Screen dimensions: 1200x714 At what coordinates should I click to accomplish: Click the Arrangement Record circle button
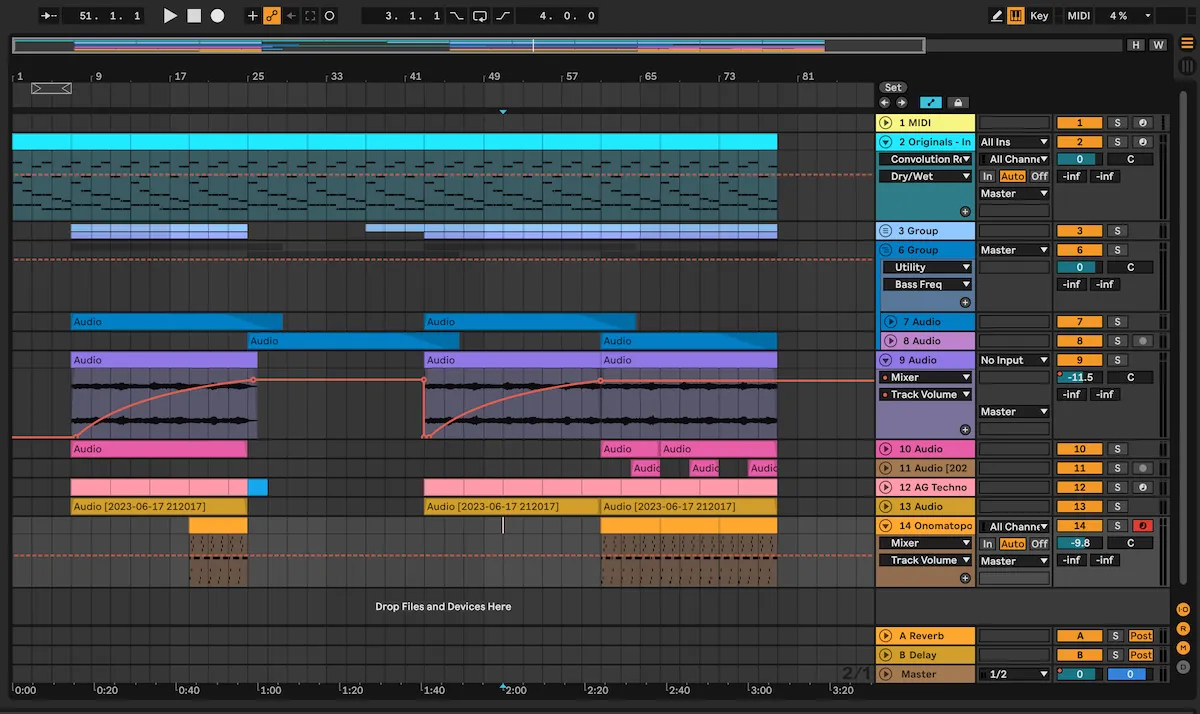coord(217,16)
